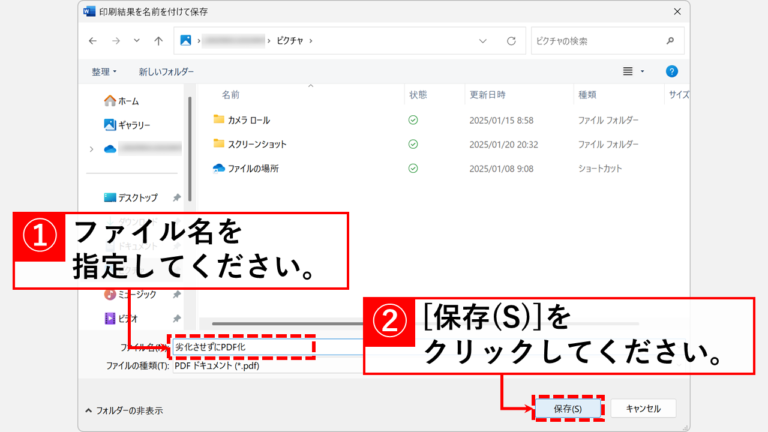Click the Back navigation arrow
Viewport: 768px width, 432px height.
click(93, 41)
